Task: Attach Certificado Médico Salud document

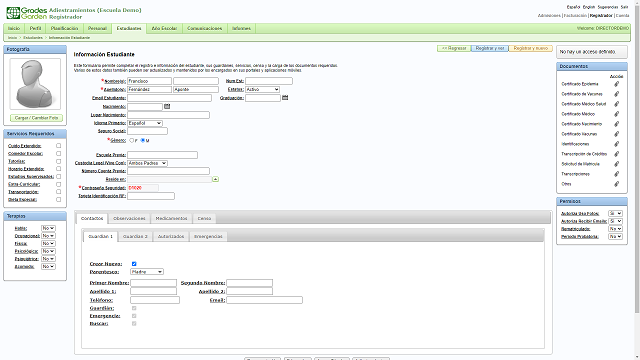Action: pyautogui.click(x=616, y=104)
